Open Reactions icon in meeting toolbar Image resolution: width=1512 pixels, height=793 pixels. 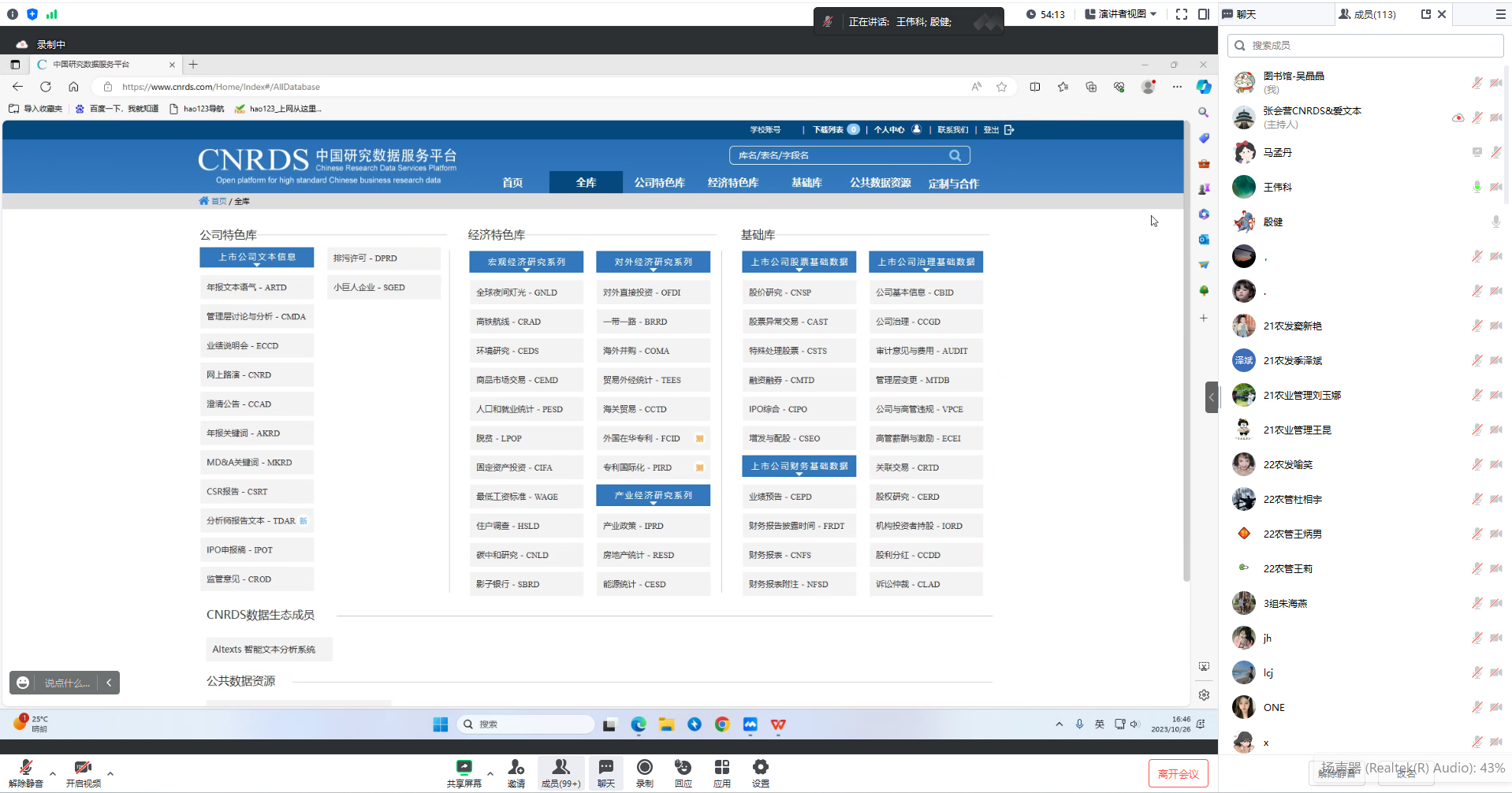click(x=683, y=773)
